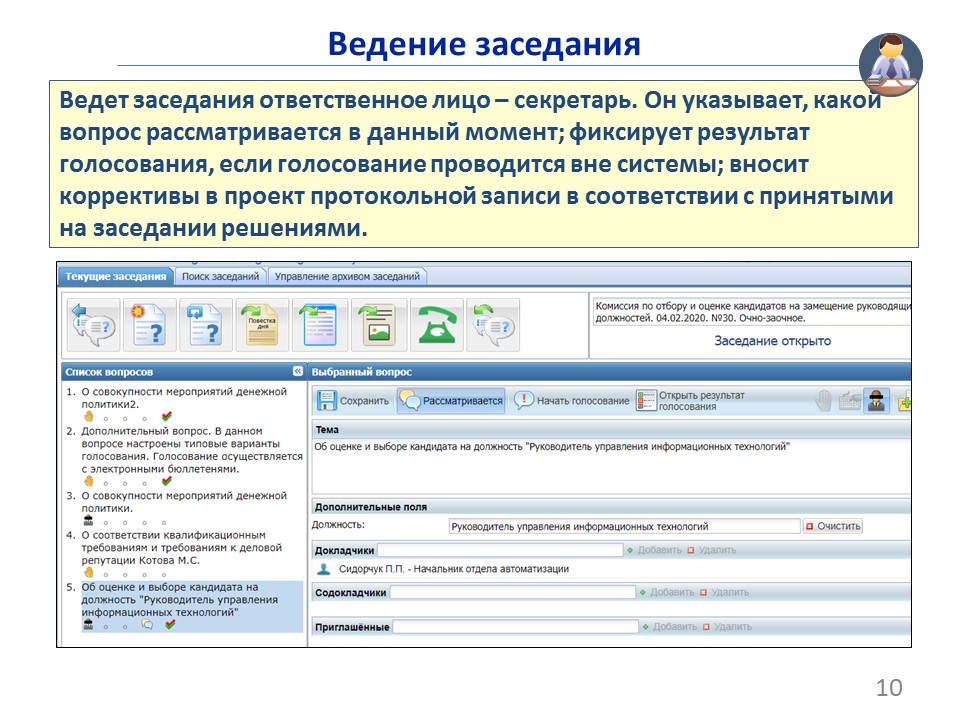Click the picture document icon with green arrow
This screenshot has height=720, width=960.
[x=379, y=325]
